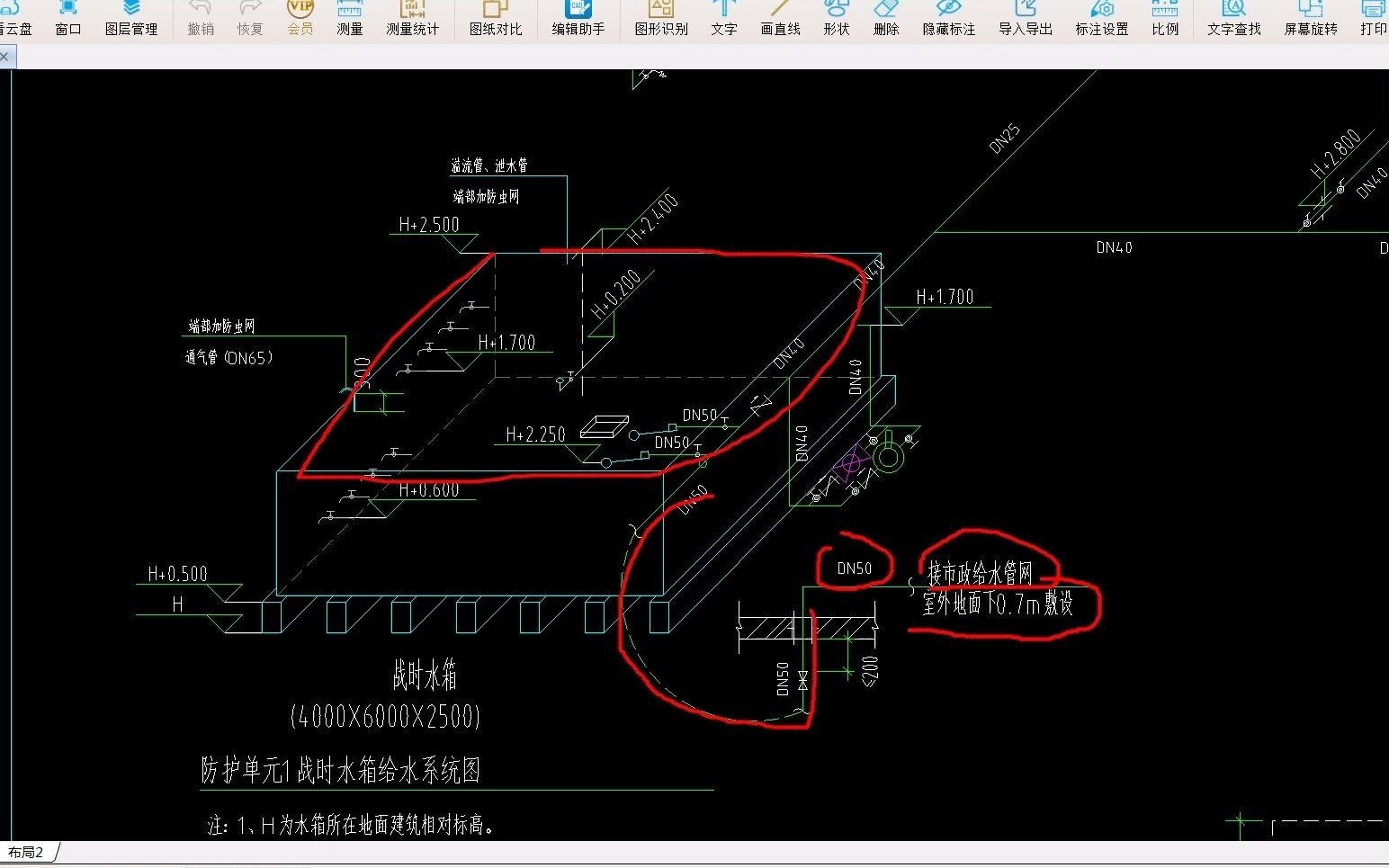Close the current drawing tab
Image resolution: width=1389 pixels, height=868 pixels.
click(4, 57)
